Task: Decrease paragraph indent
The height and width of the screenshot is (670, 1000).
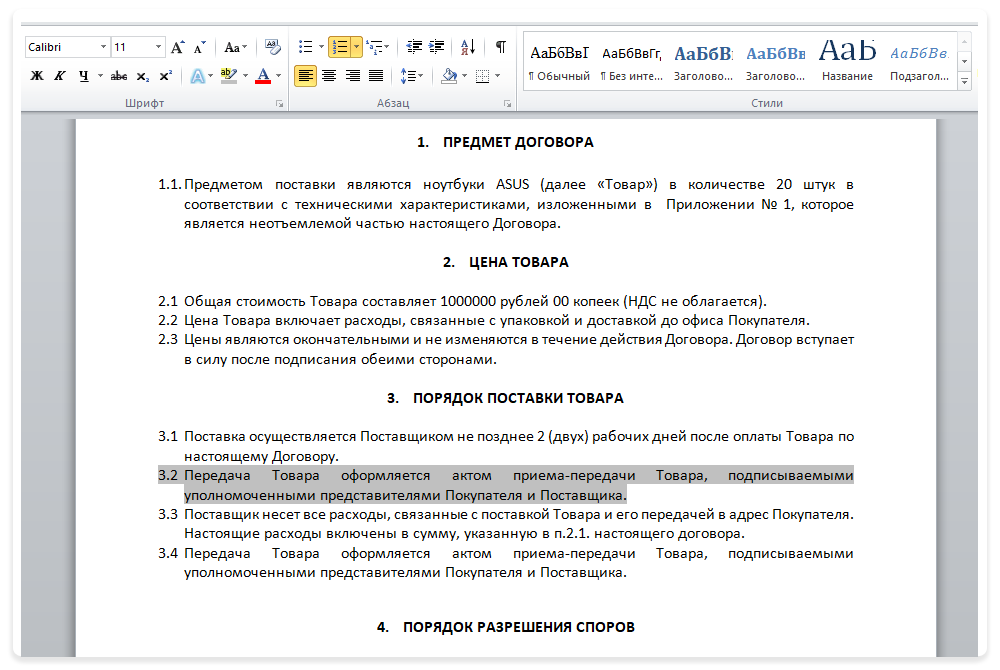Action: (414, 46)
